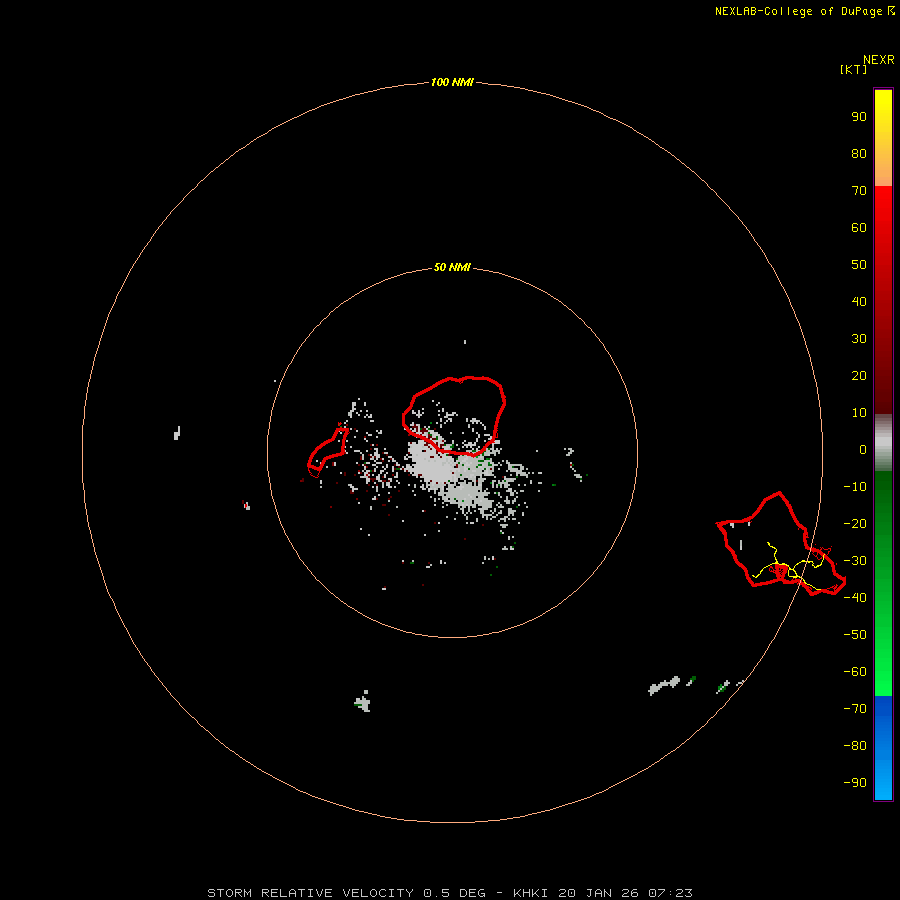This screenshot has width=900, height=900.
Task: Click the -10 knot scale value
Action: 855,487
